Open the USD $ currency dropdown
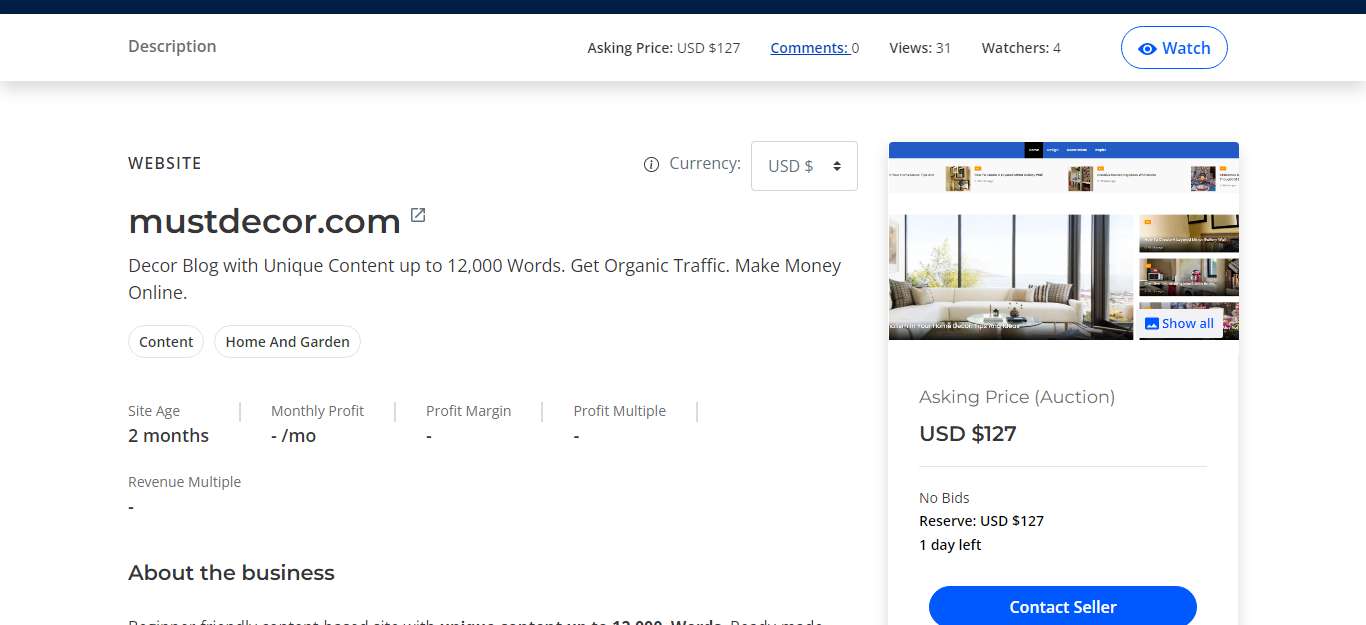The height and width of the screenshot is (625, 1366). [804, 166]
